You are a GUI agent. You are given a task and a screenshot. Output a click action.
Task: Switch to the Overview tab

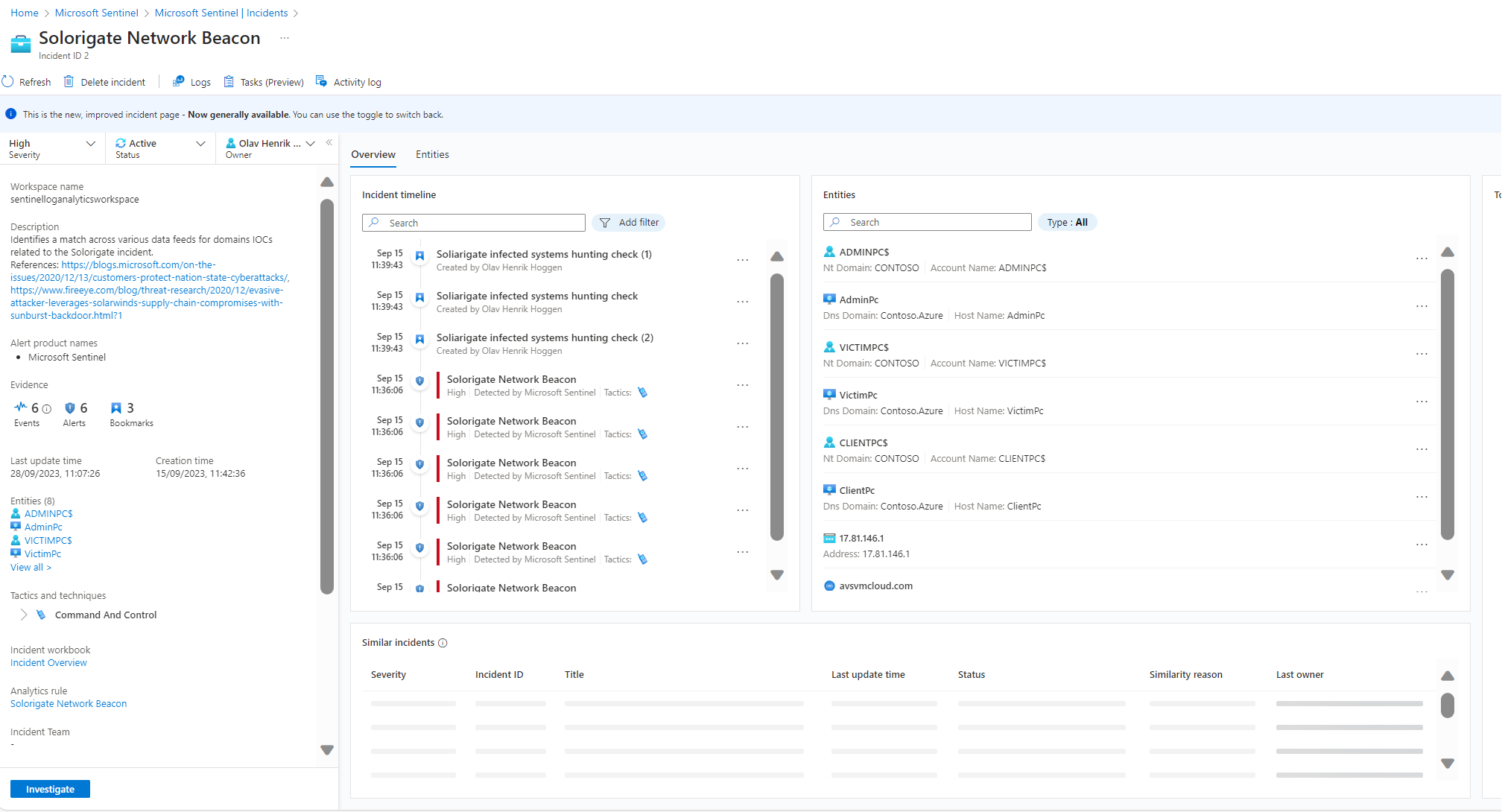[373, 154]
